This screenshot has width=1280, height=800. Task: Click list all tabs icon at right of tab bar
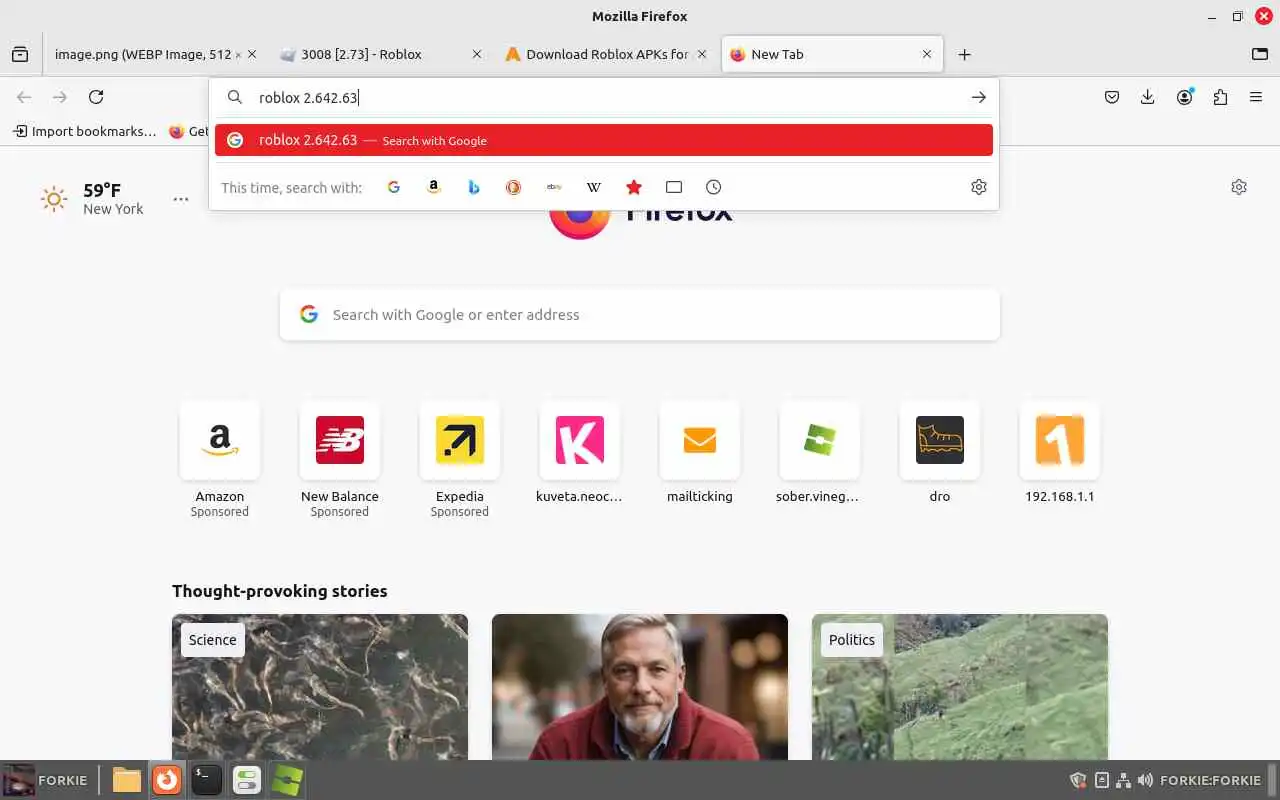(x=1260, y=55)
